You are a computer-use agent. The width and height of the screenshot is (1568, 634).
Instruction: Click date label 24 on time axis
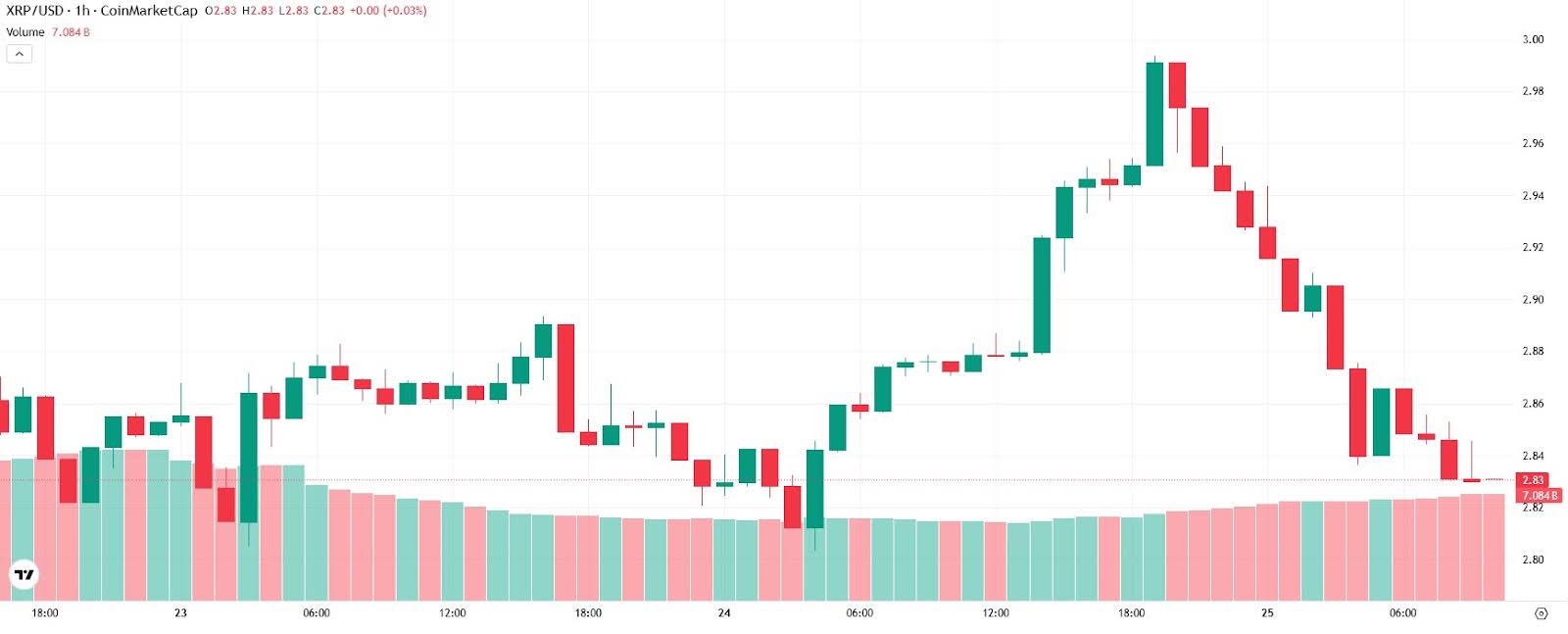(x=724, y=613)
